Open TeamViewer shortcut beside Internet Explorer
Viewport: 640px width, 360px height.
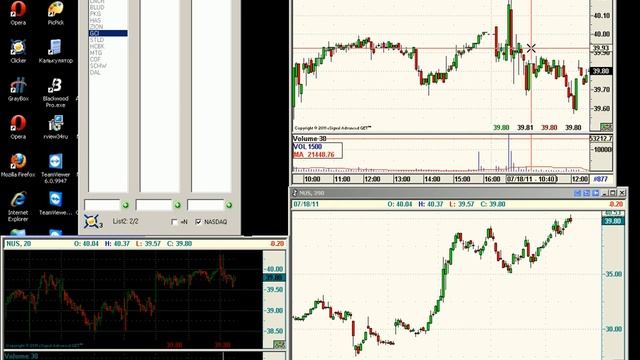[x=56, y=203]
